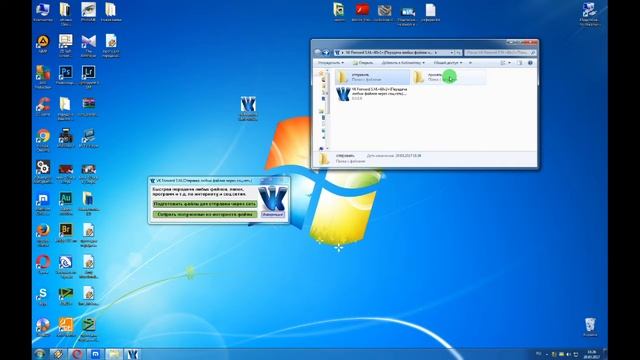Viewport: 640px width, 360px height.
Task: Click the green 'Подготовить файлы для отправки' button
Action: point(205,203)
